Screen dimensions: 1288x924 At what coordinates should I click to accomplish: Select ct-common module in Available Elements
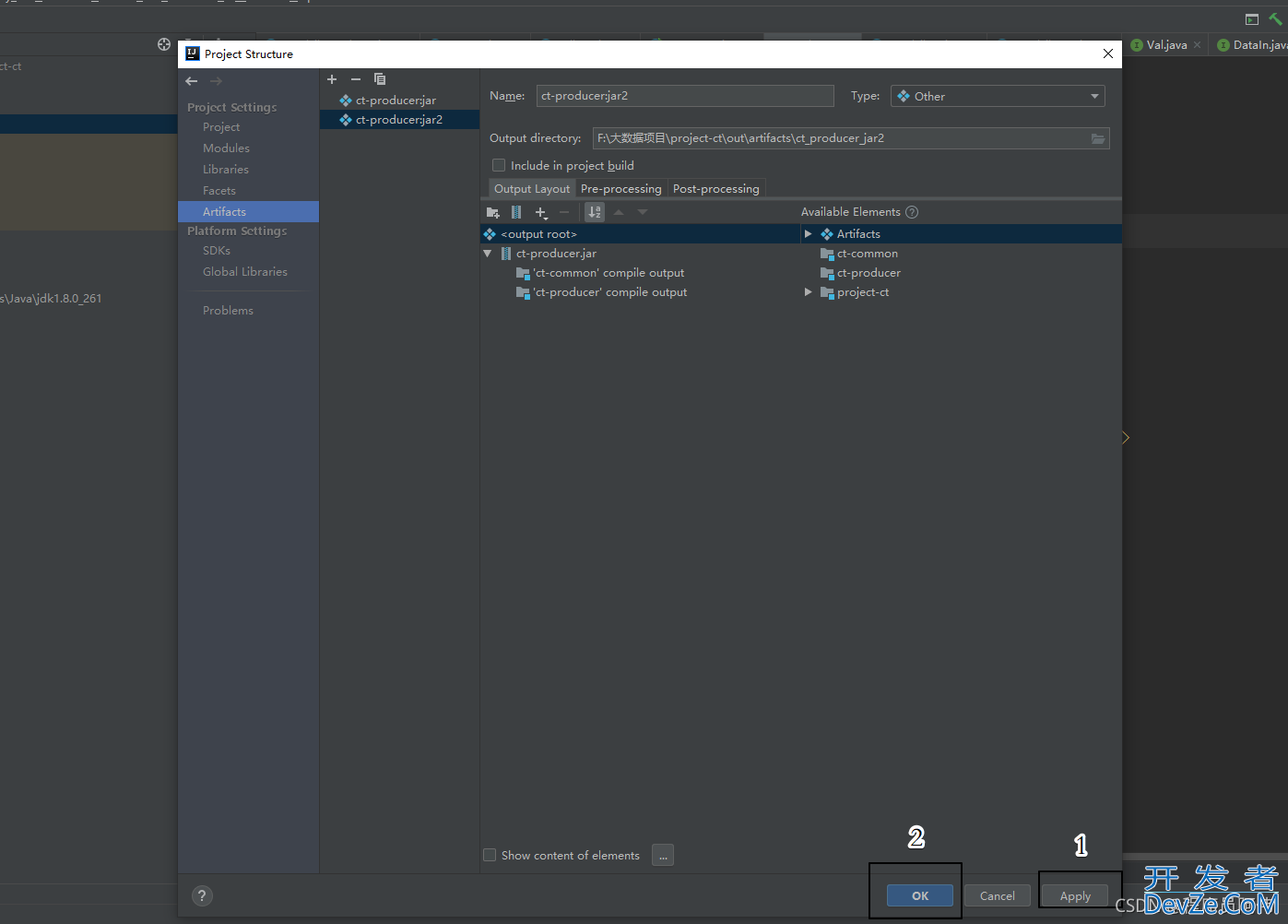(859, 254)
